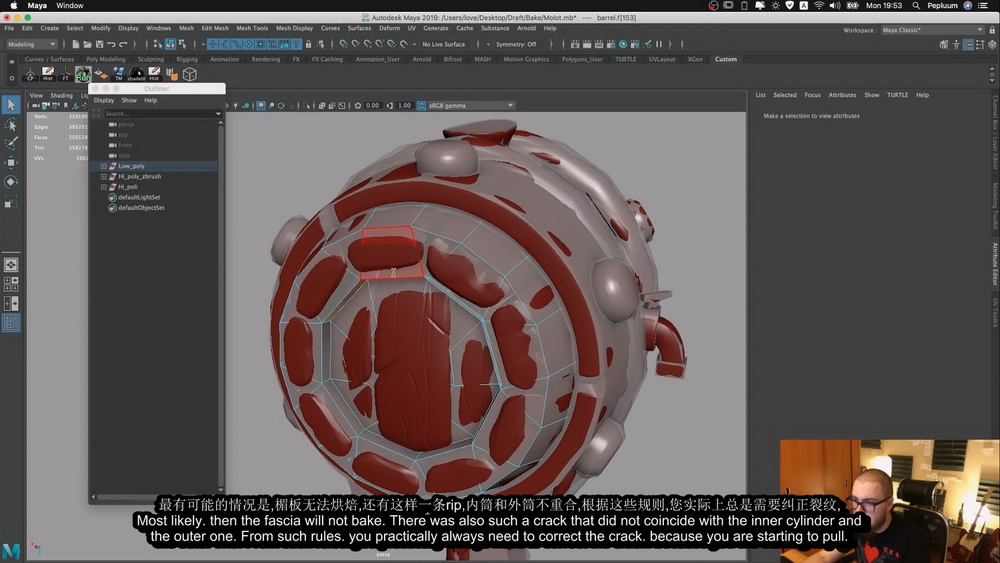The image size is (1000, 563).
Task: Open the selection mask dropdown arrow
Action: click(203, 44)
